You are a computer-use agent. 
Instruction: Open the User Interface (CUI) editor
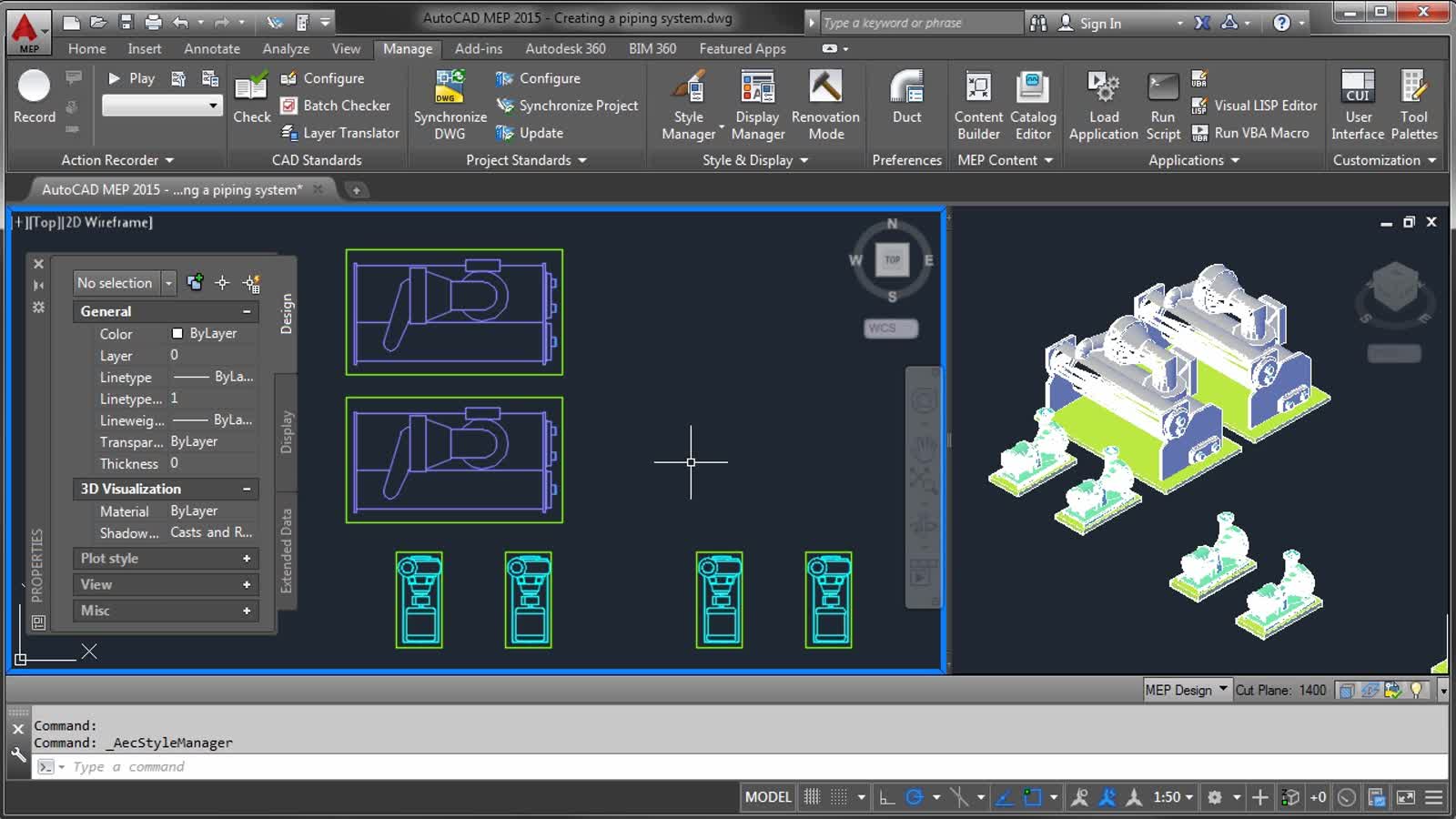tap(1358, 105)
